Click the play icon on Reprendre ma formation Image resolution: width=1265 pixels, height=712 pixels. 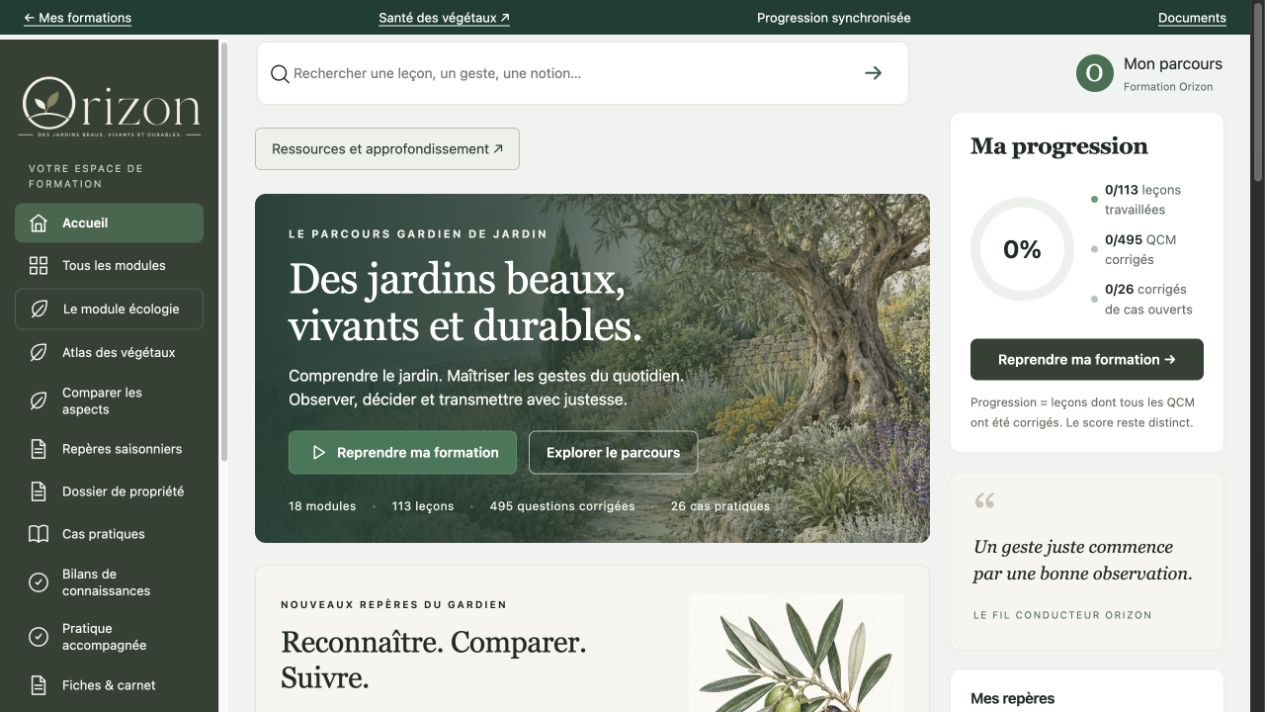point(319,452)
